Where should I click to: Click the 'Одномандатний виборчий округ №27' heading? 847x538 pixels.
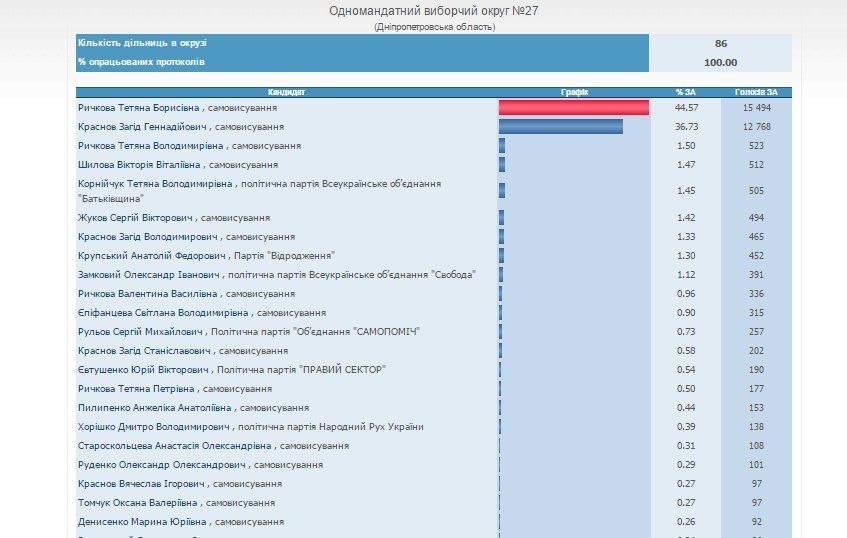coord(433,11)
